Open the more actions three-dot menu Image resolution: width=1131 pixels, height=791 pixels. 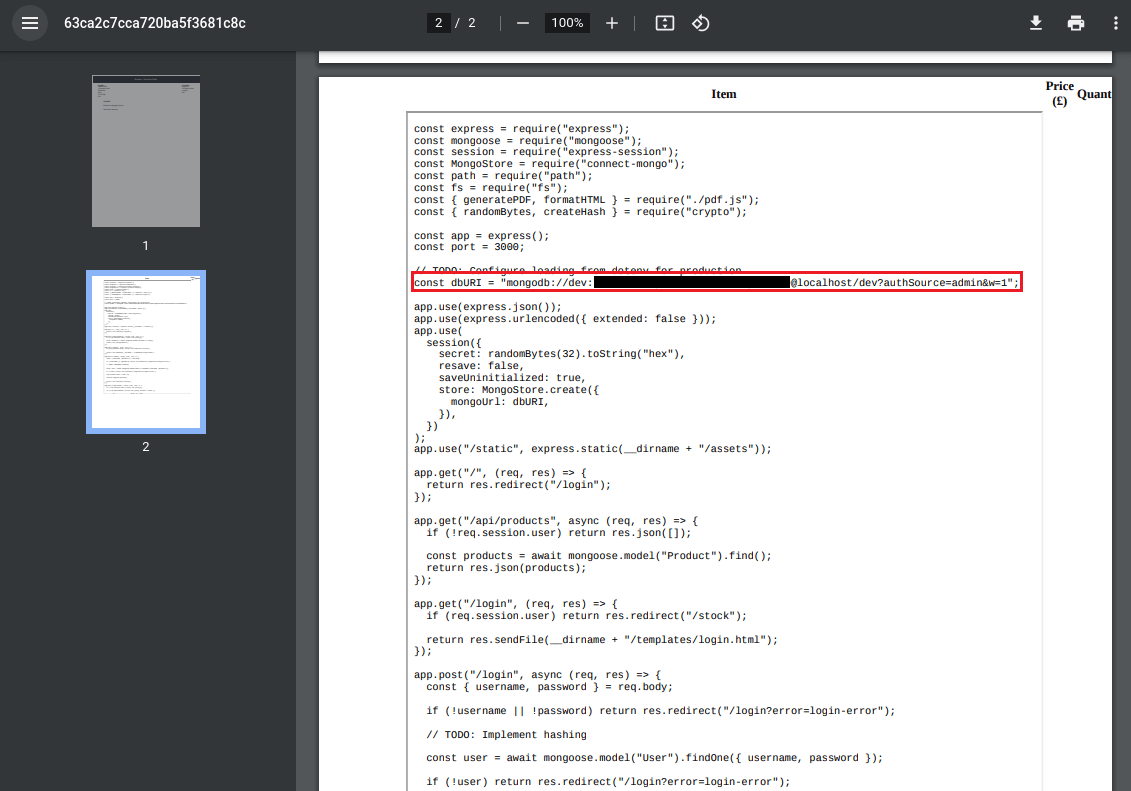click(1115, 23)
